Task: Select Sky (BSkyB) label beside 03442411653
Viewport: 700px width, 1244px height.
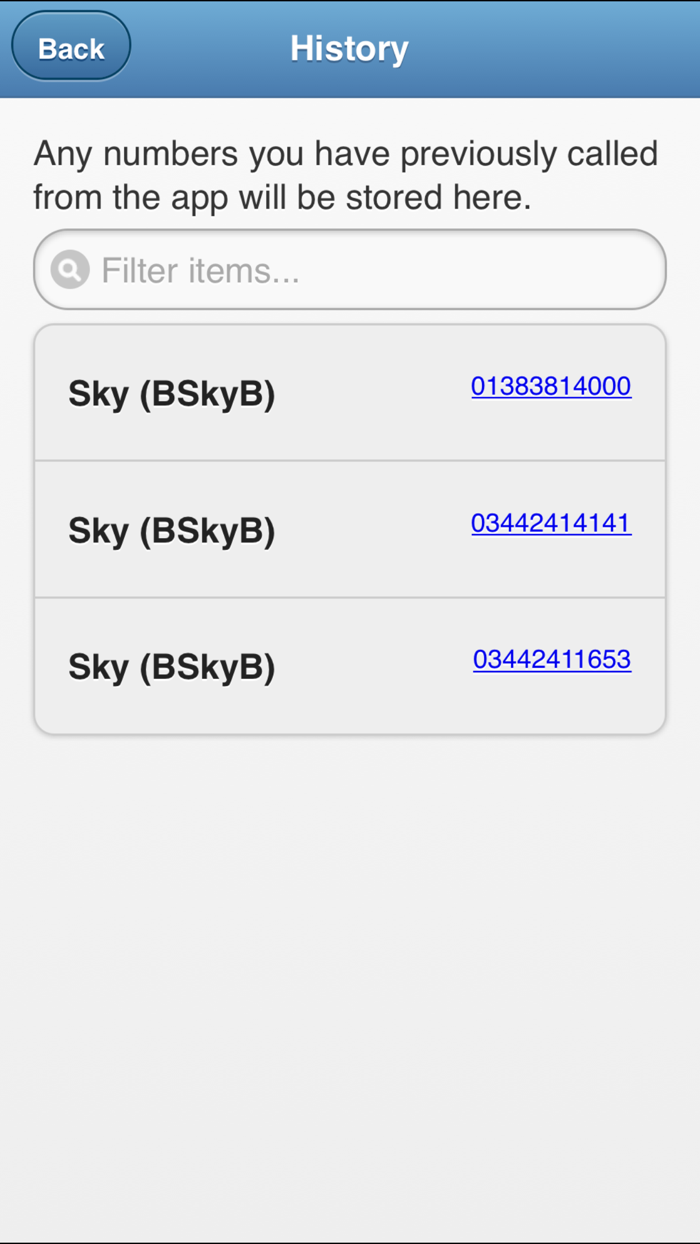Action: (x=171, y=667)
